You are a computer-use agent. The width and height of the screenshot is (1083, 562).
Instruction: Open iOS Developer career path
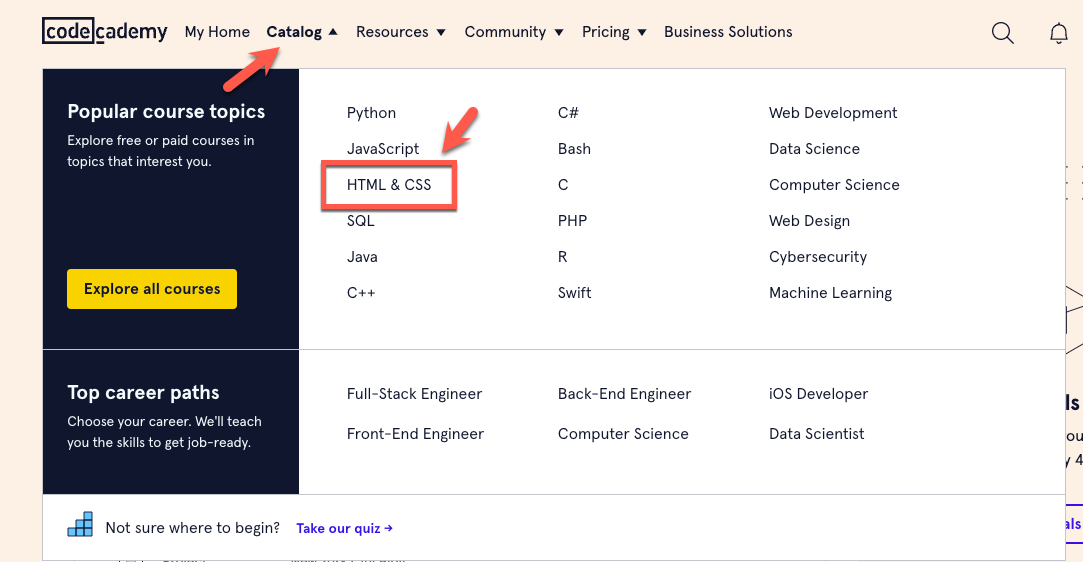coord(818,394)
